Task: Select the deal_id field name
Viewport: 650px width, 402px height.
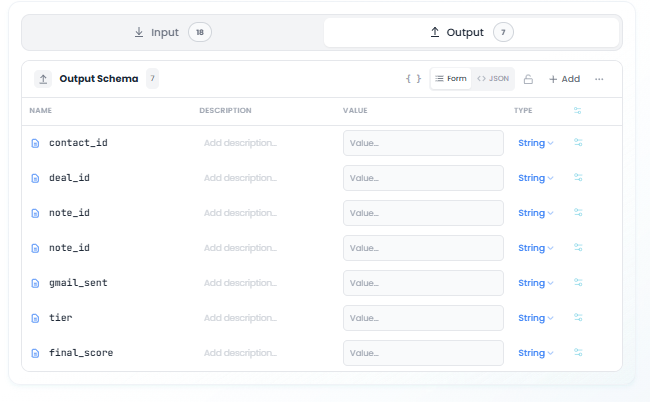Action: coord(69,178)
